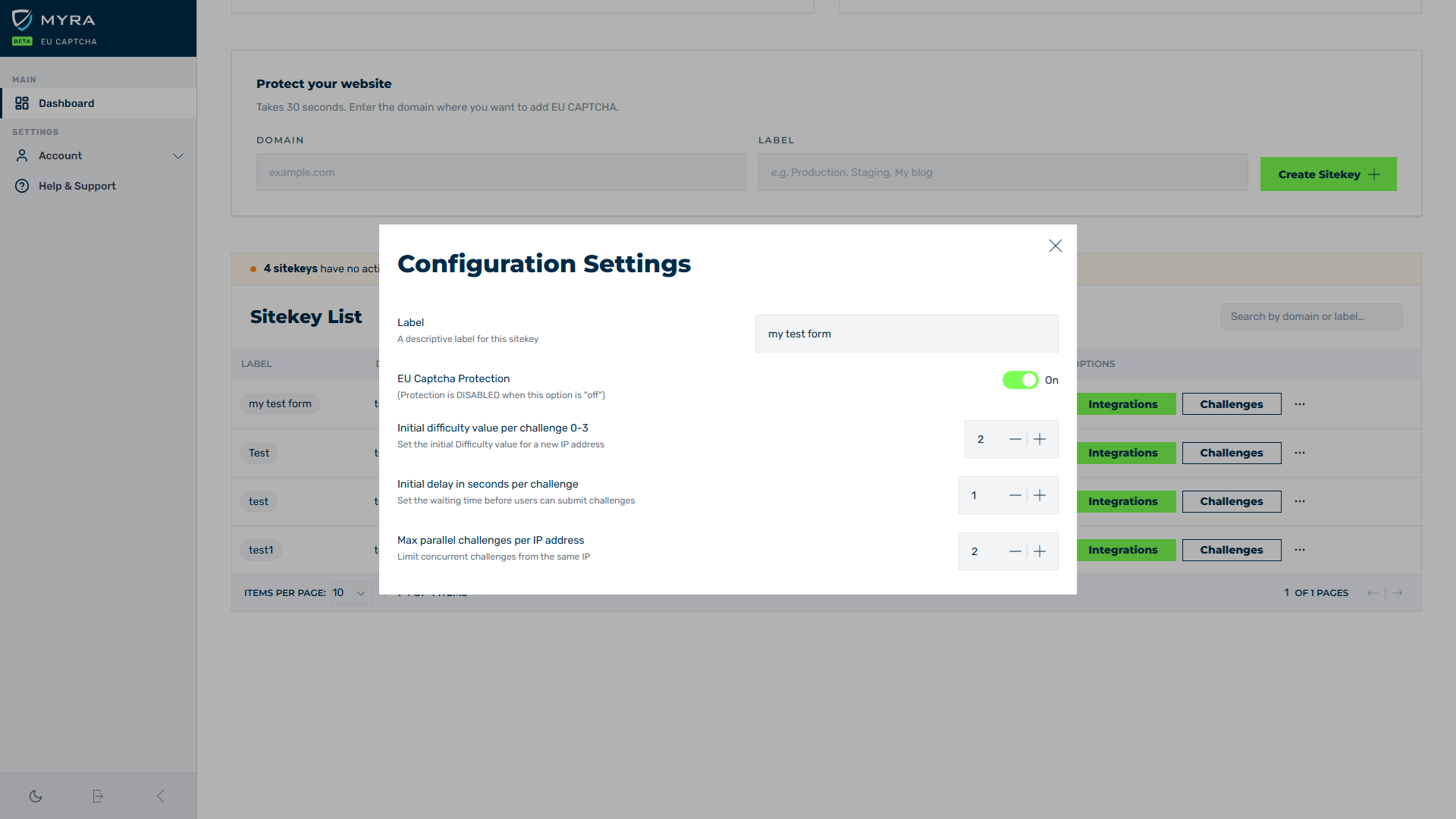Toggle dark mode moon icon
The width and height of the screenshot is (1456, 819).
(x=36, y=796)
